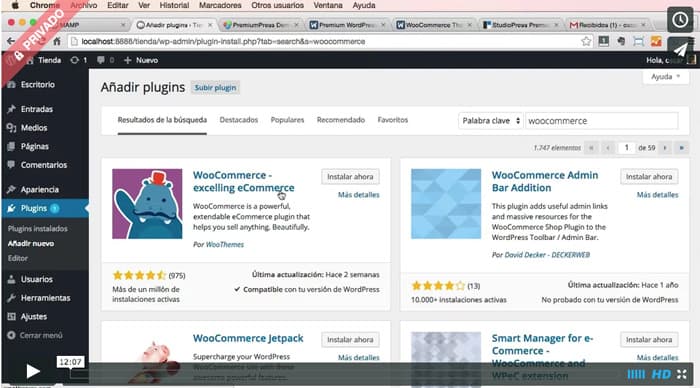
Task: Open David Decker - DECKERWEB author link
Action: click(x=547, y=255)
